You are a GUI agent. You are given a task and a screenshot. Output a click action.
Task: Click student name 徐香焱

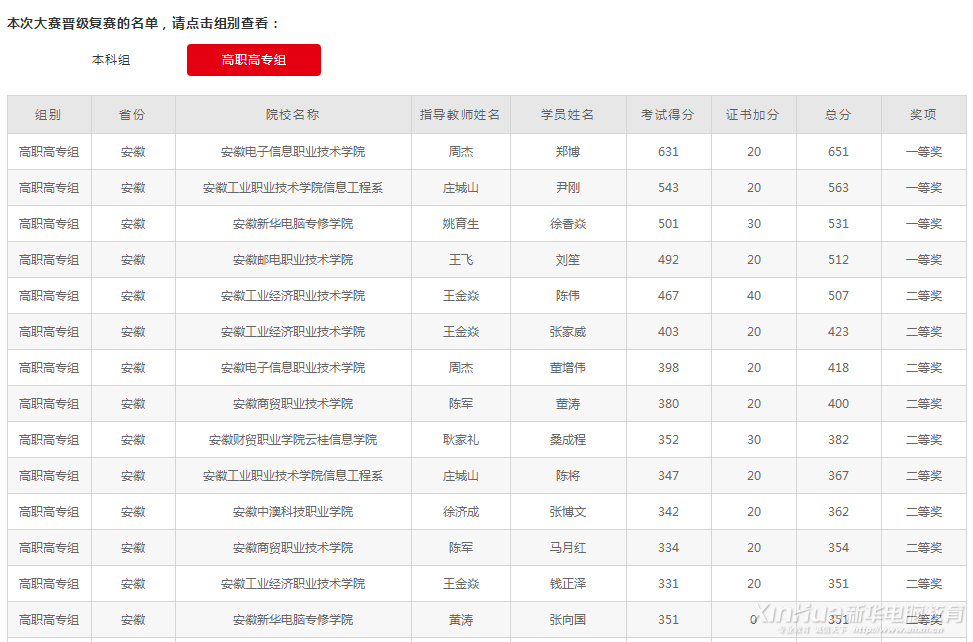(568, 224)
